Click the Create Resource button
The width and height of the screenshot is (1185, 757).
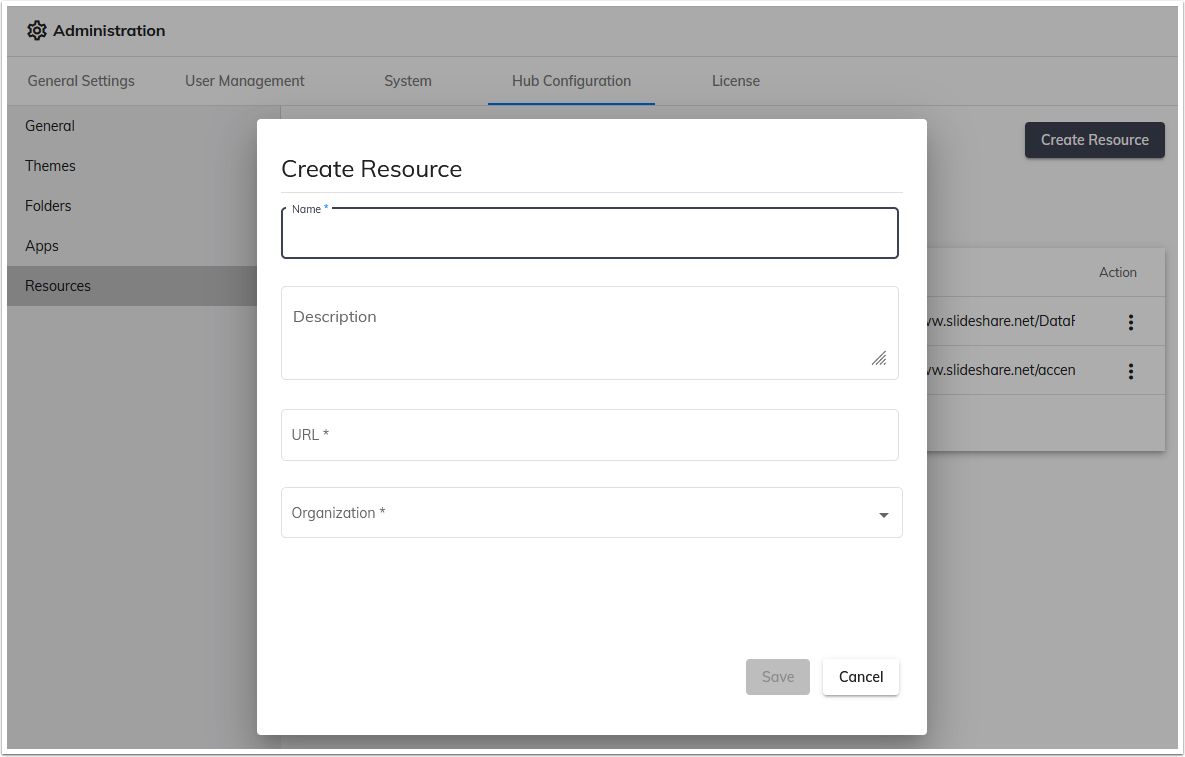tap(1094, 140)
